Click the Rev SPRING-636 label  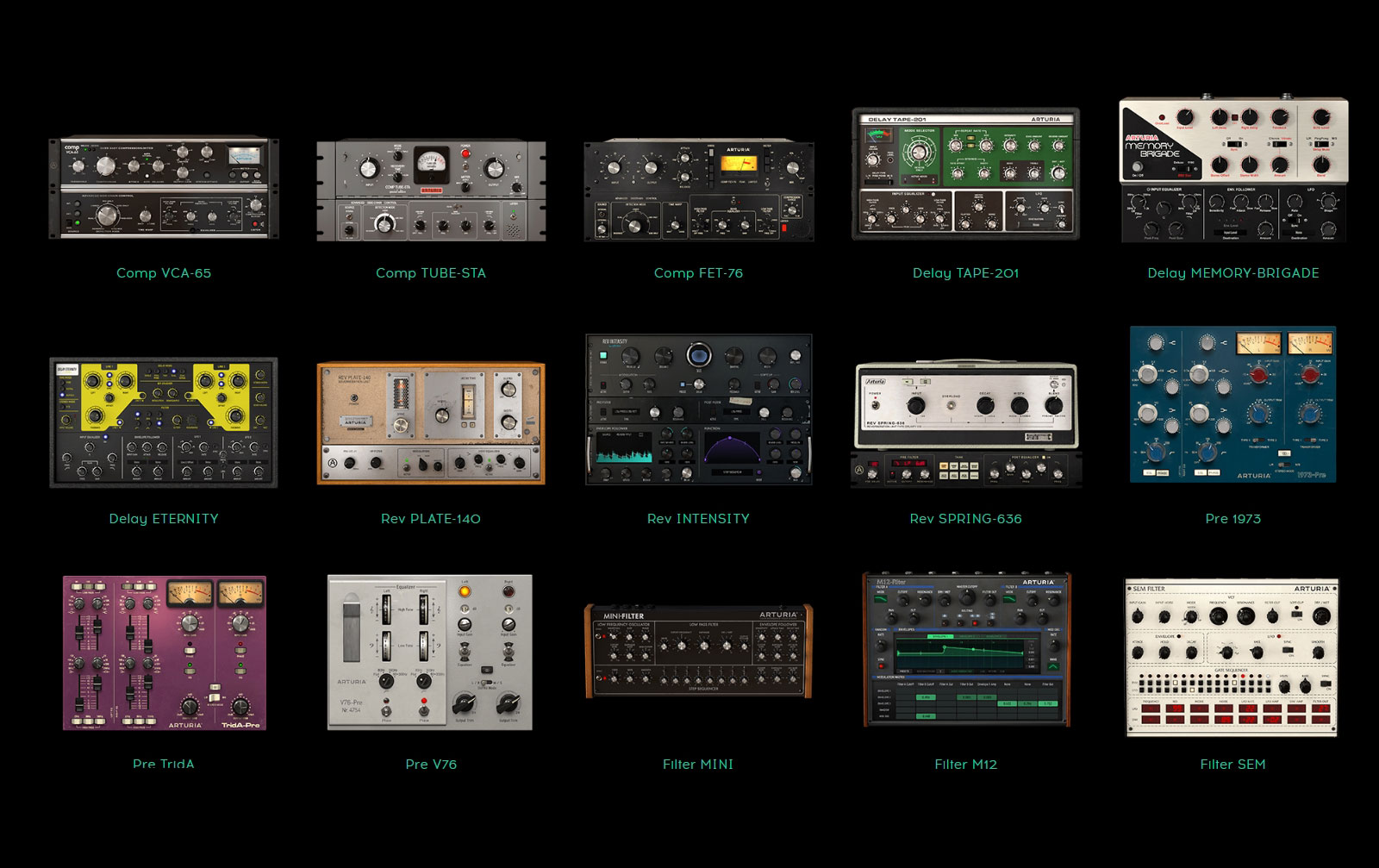[965, 519]
